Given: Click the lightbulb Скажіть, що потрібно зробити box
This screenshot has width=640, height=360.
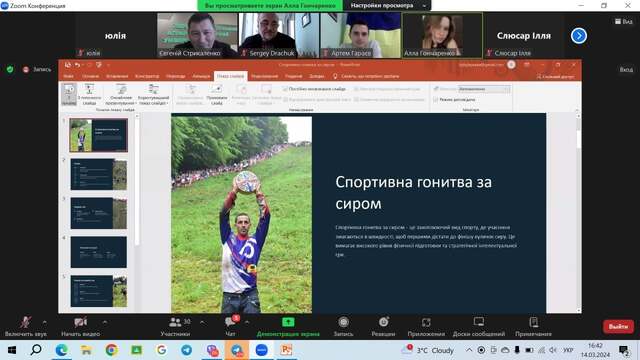Looking at the screenshot, I should pos(366,76).
